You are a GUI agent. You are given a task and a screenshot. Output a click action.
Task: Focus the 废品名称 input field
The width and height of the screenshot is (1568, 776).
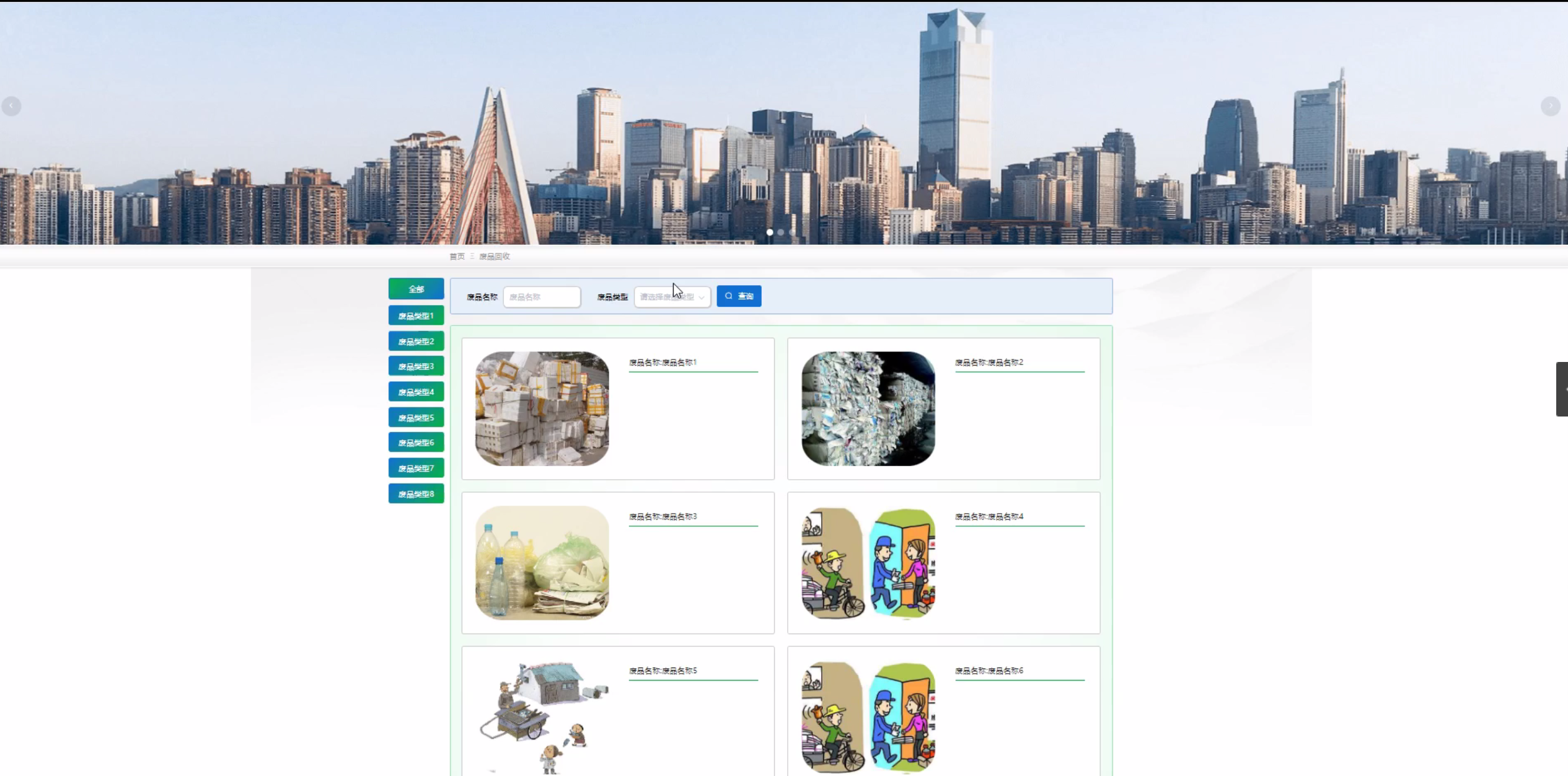coord(542,297)
